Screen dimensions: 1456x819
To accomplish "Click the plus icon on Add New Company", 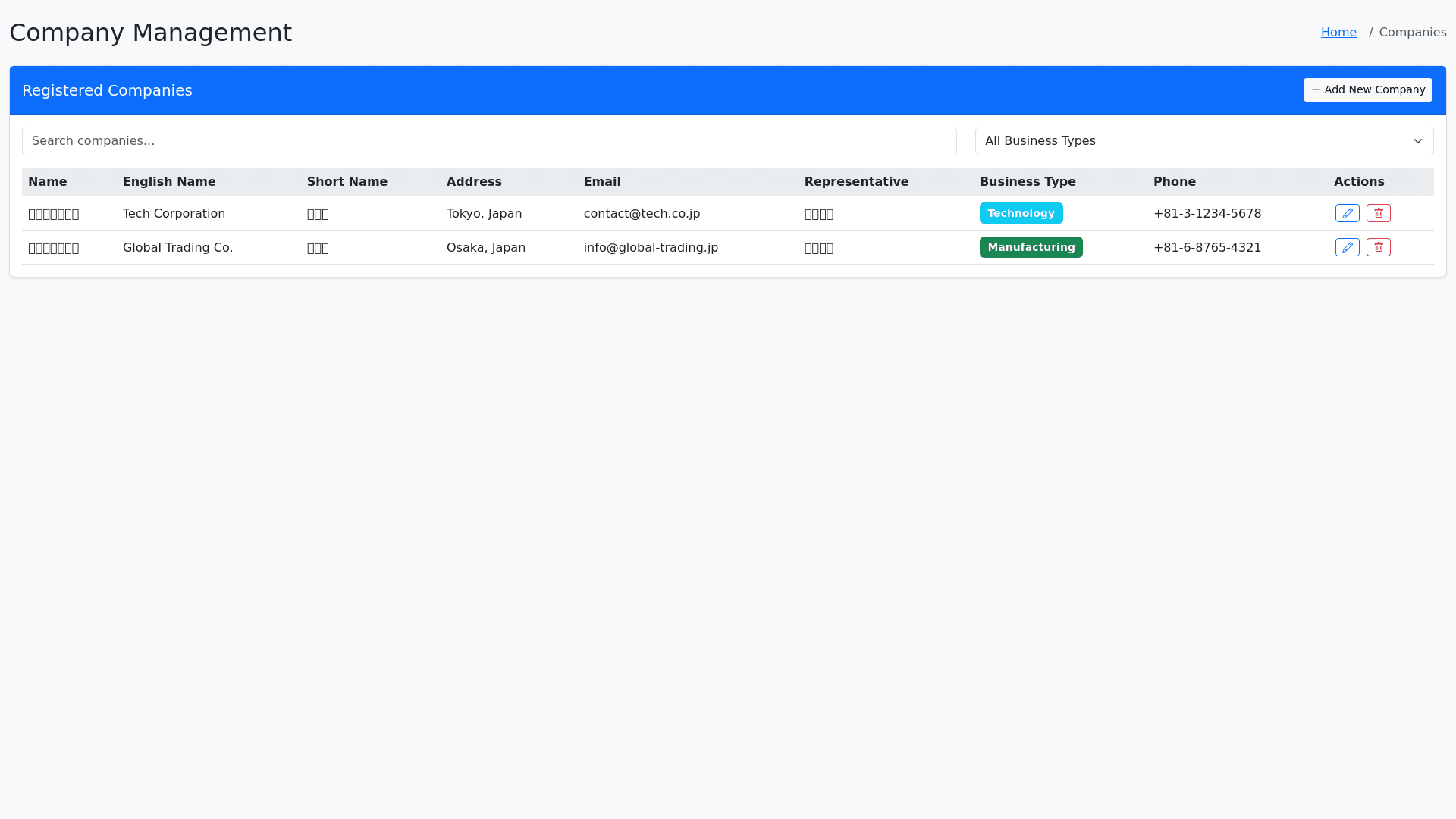I will 1316,89.
